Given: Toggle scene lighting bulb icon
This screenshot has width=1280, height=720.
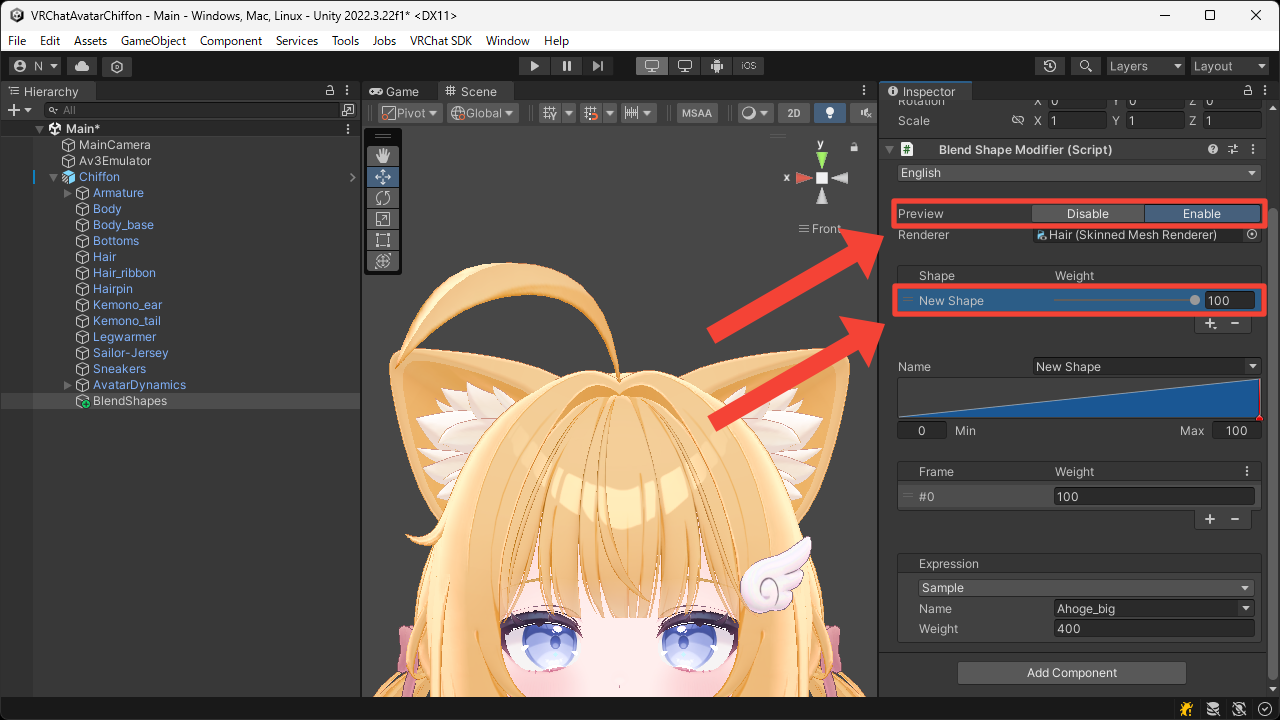Looking at the screenshot, I should pyautogui.click(x=829, y=113).
